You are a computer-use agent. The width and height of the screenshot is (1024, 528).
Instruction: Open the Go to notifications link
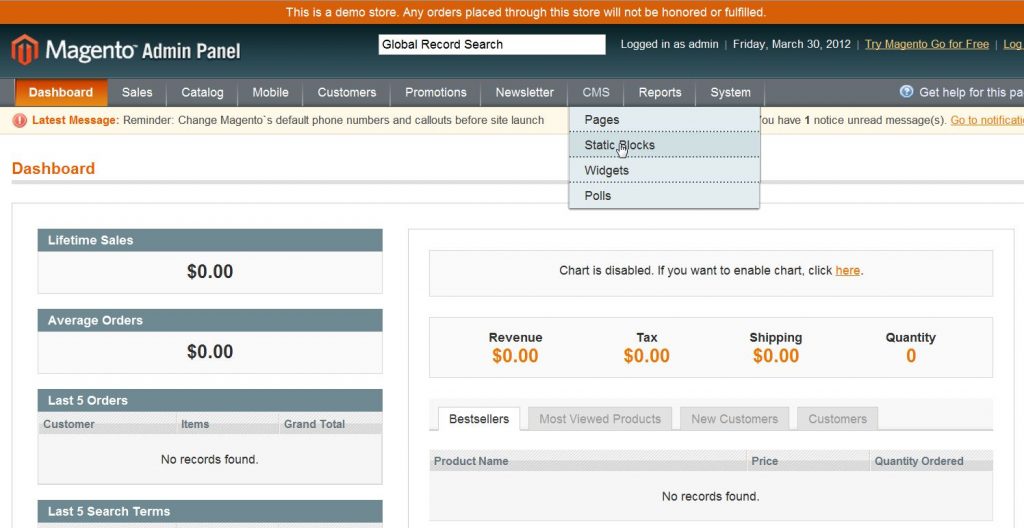pos(986,120)
